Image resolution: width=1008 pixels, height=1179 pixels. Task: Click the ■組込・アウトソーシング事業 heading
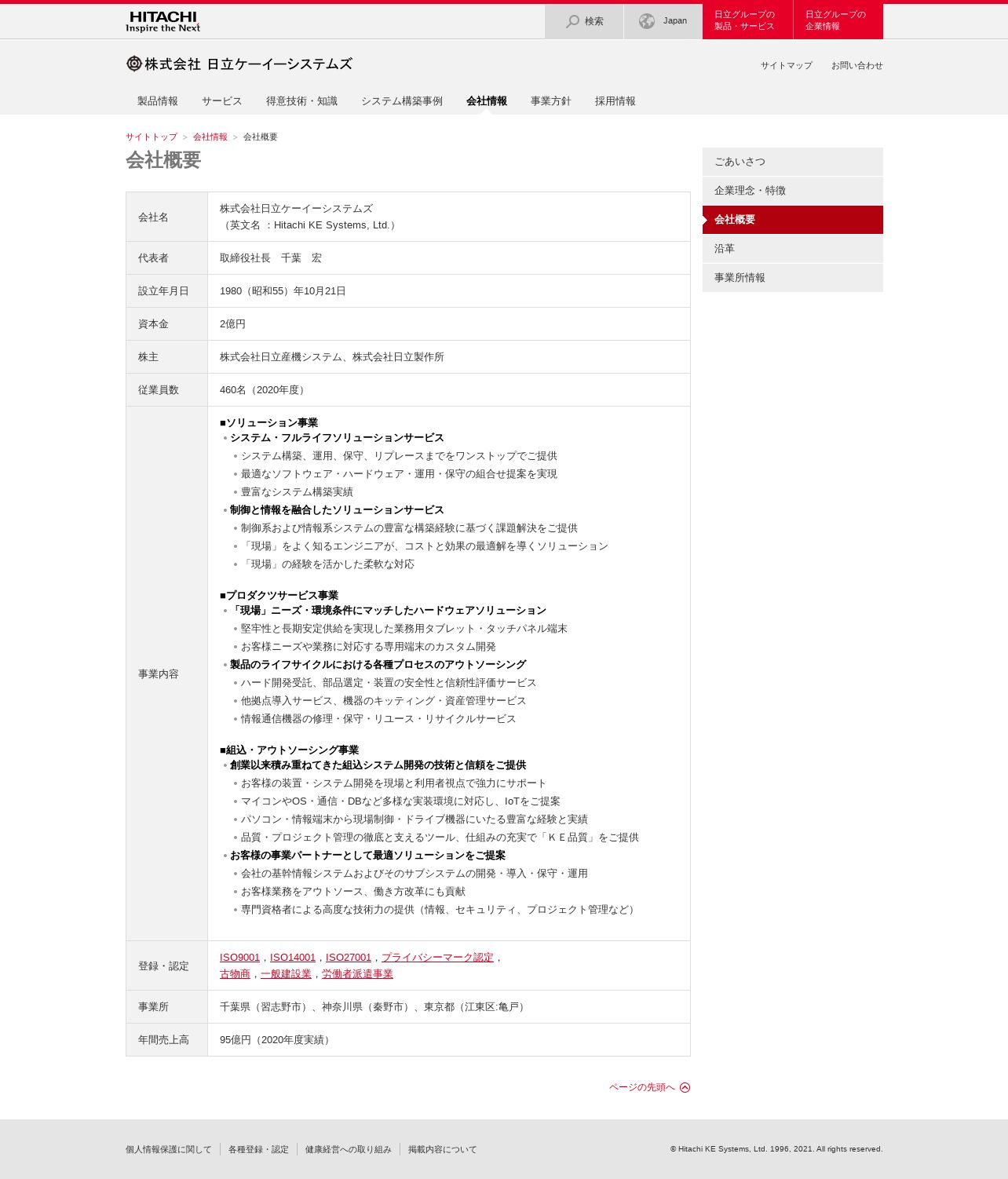tap(290, 750)
